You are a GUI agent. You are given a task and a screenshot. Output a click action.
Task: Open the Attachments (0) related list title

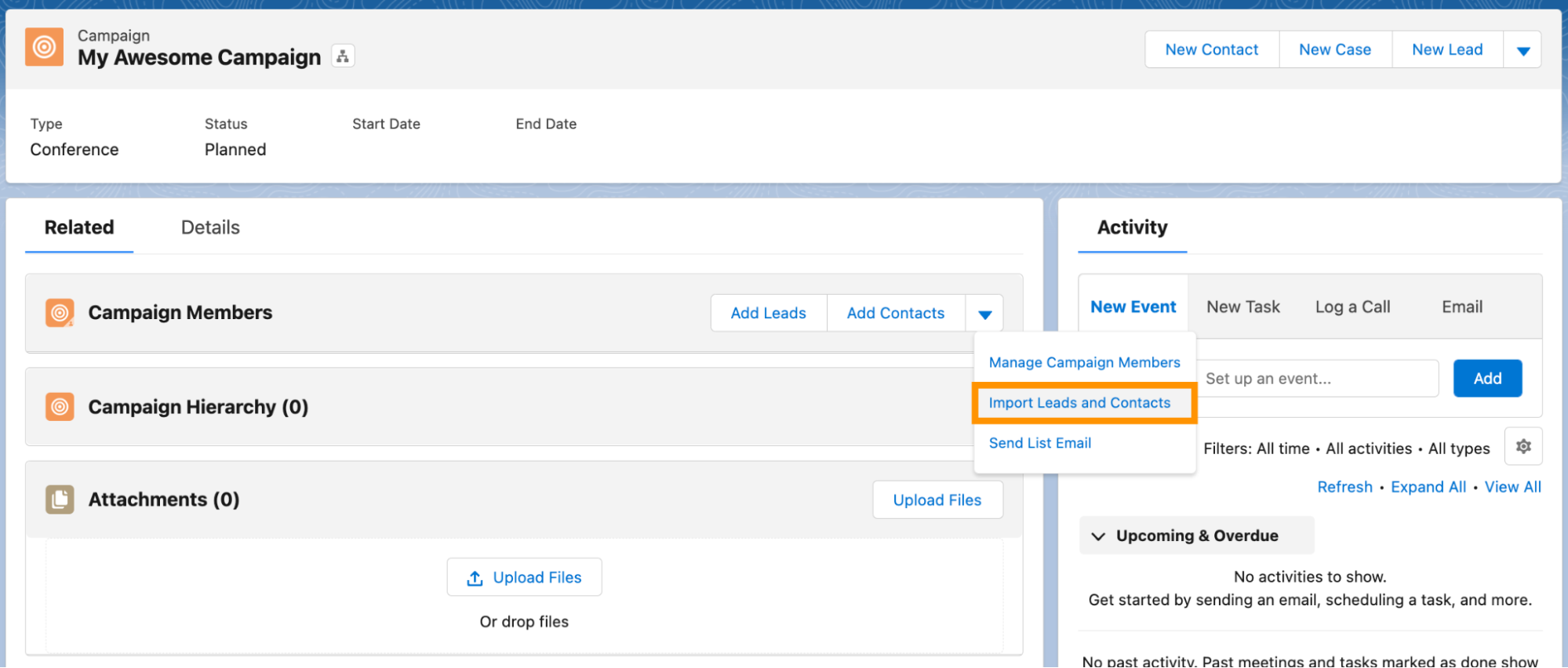163,499
